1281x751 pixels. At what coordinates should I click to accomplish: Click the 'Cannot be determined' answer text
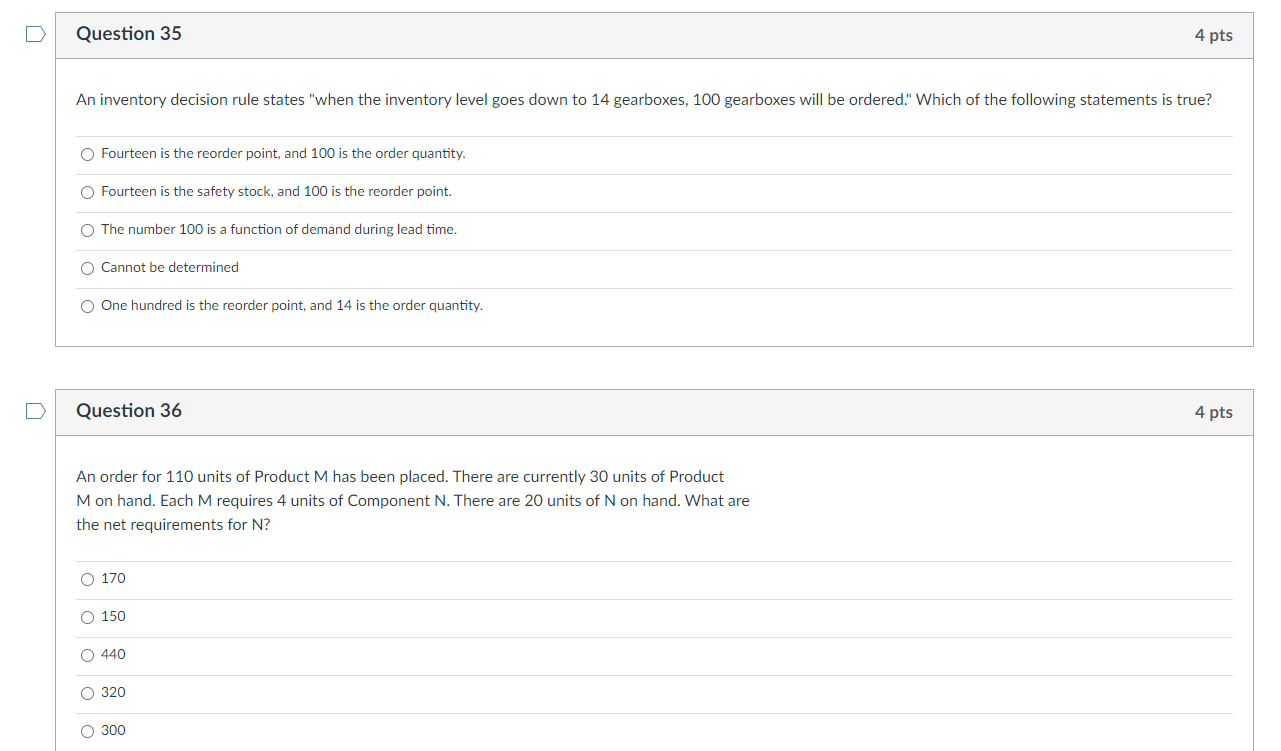(169, 267)
